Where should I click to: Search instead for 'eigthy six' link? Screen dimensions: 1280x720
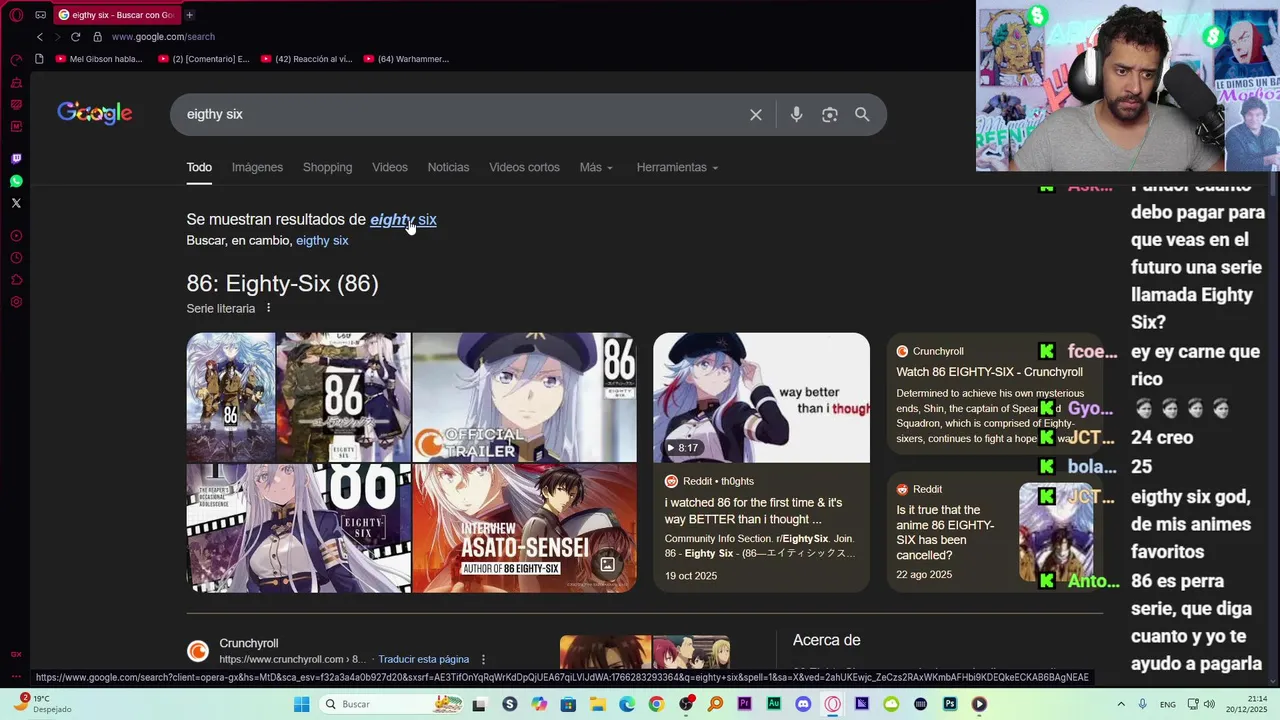pos(322,241)
